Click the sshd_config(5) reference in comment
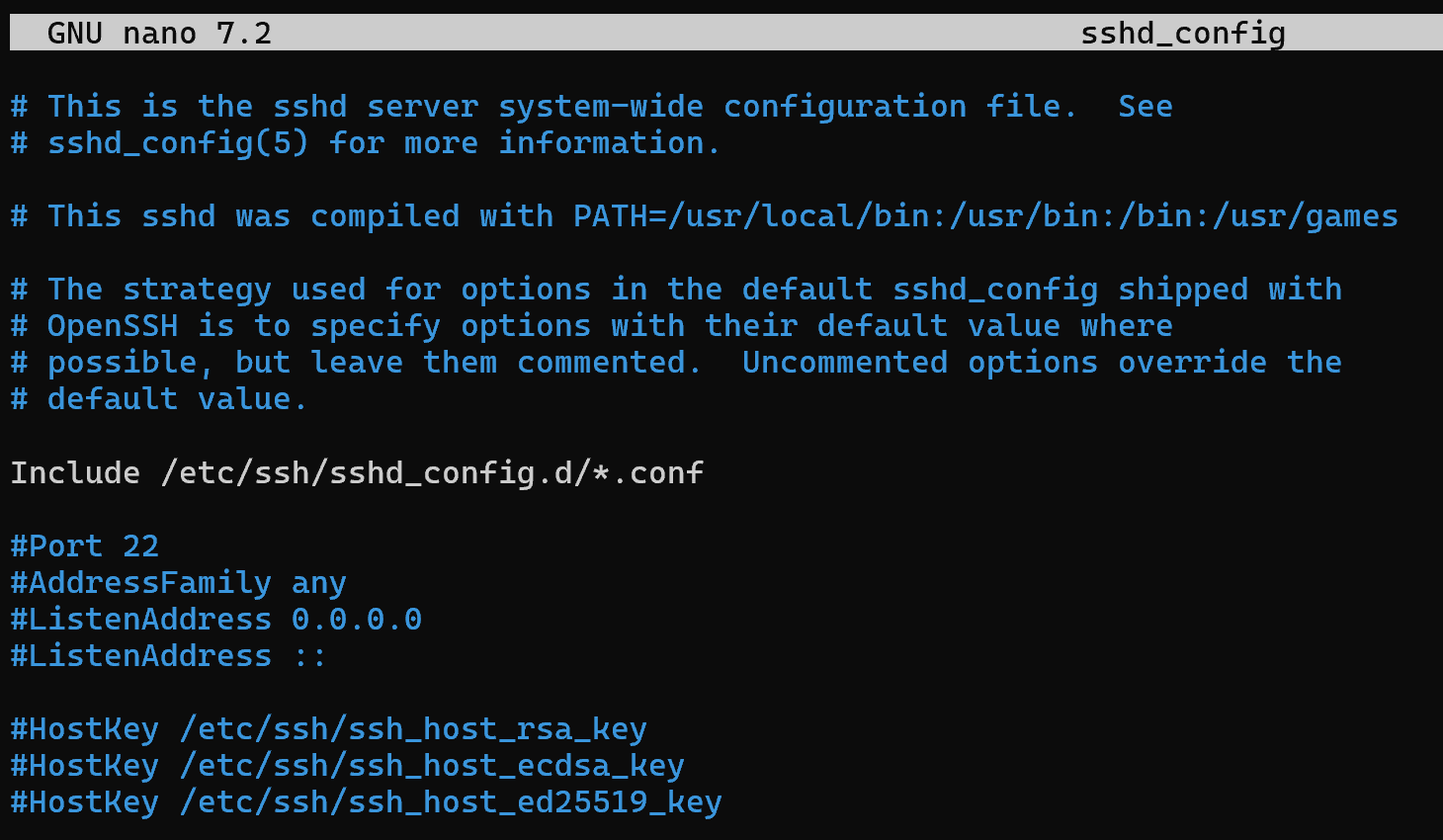 (x=178, y=143)
